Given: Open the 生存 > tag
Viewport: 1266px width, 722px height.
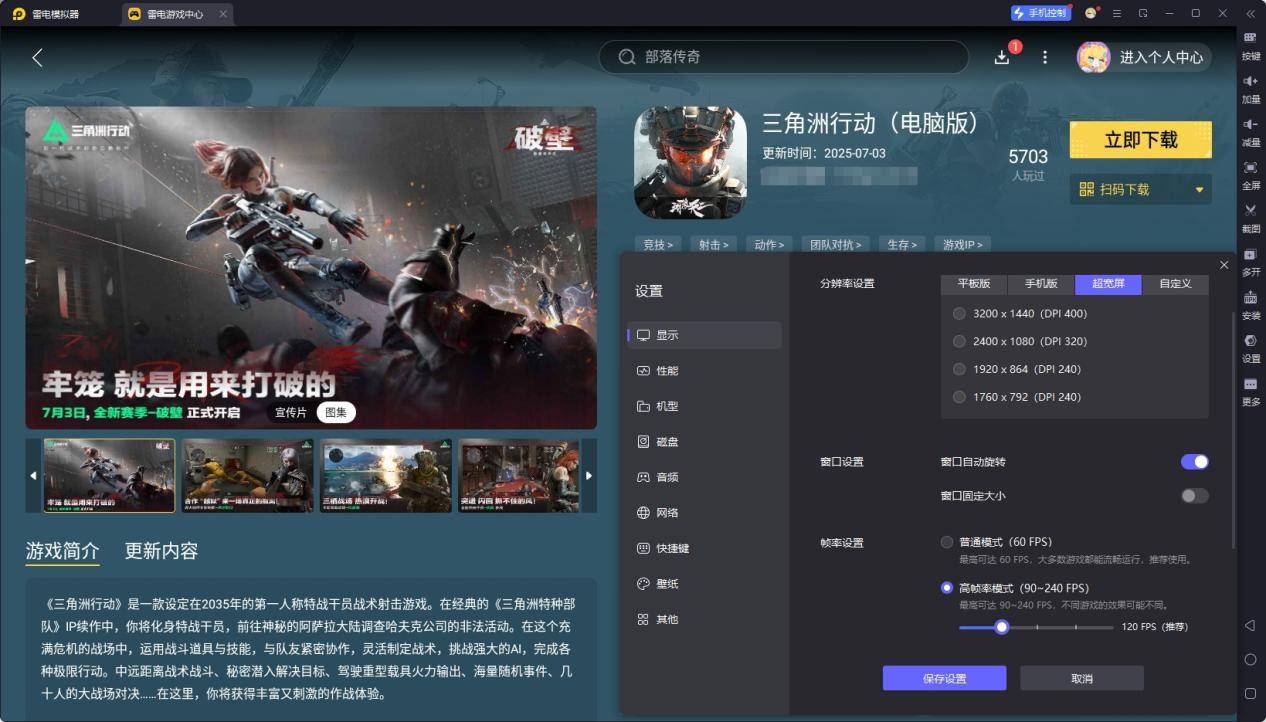Looking at the screenshot, I should coord(901,244).
